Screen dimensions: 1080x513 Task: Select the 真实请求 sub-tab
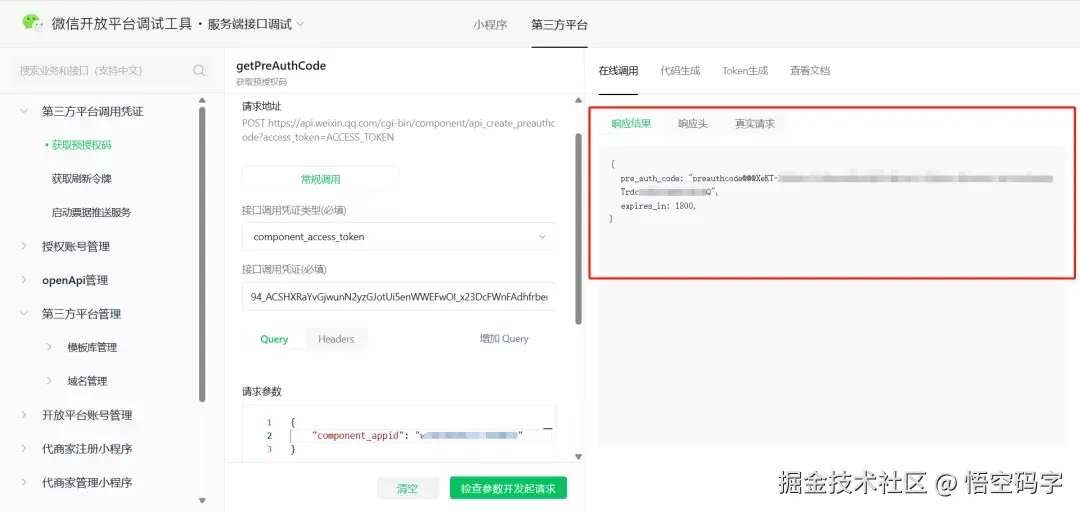pos(755,124)
